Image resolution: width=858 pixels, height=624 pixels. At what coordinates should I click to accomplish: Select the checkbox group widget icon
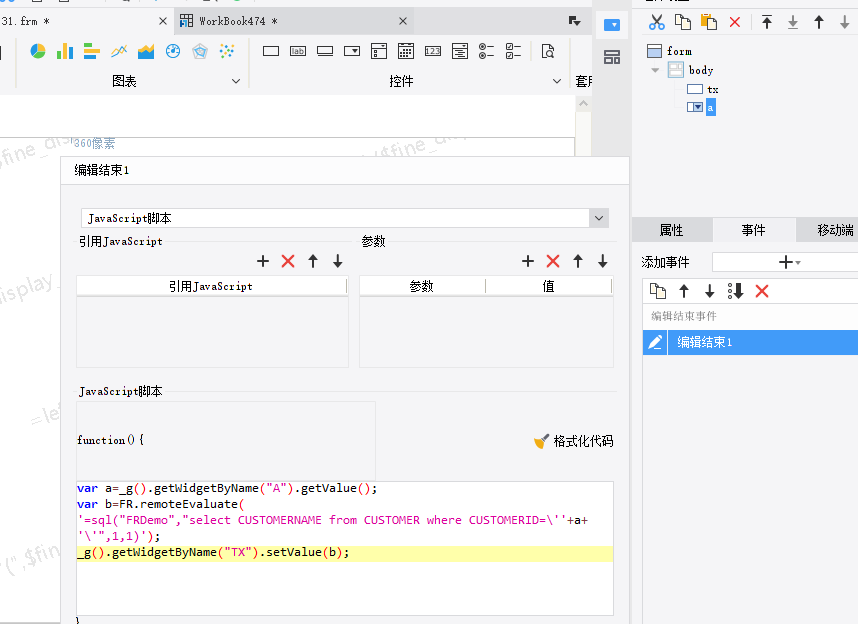514,51
